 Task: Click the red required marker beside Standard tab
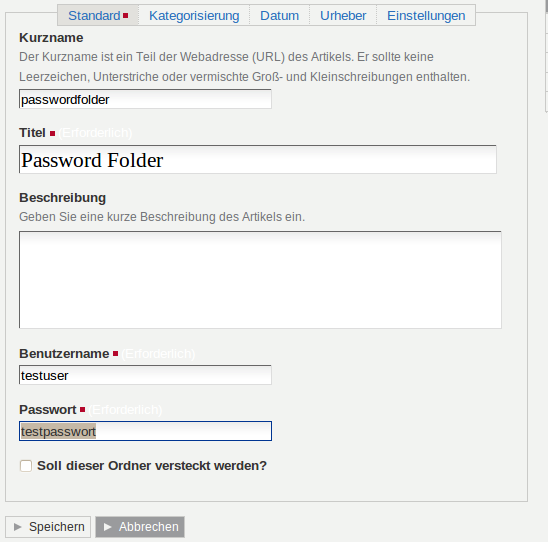coord(125,15)
